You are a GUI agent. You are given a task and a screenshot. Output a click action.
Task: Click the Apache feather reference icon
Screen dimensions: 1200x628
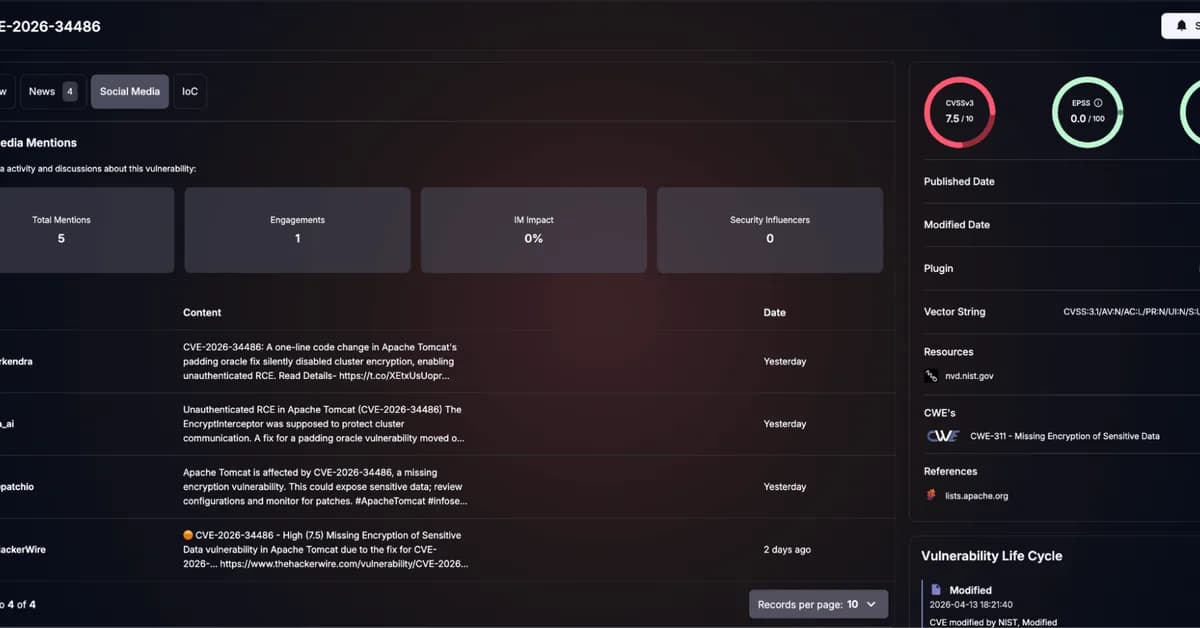point(932,496)
